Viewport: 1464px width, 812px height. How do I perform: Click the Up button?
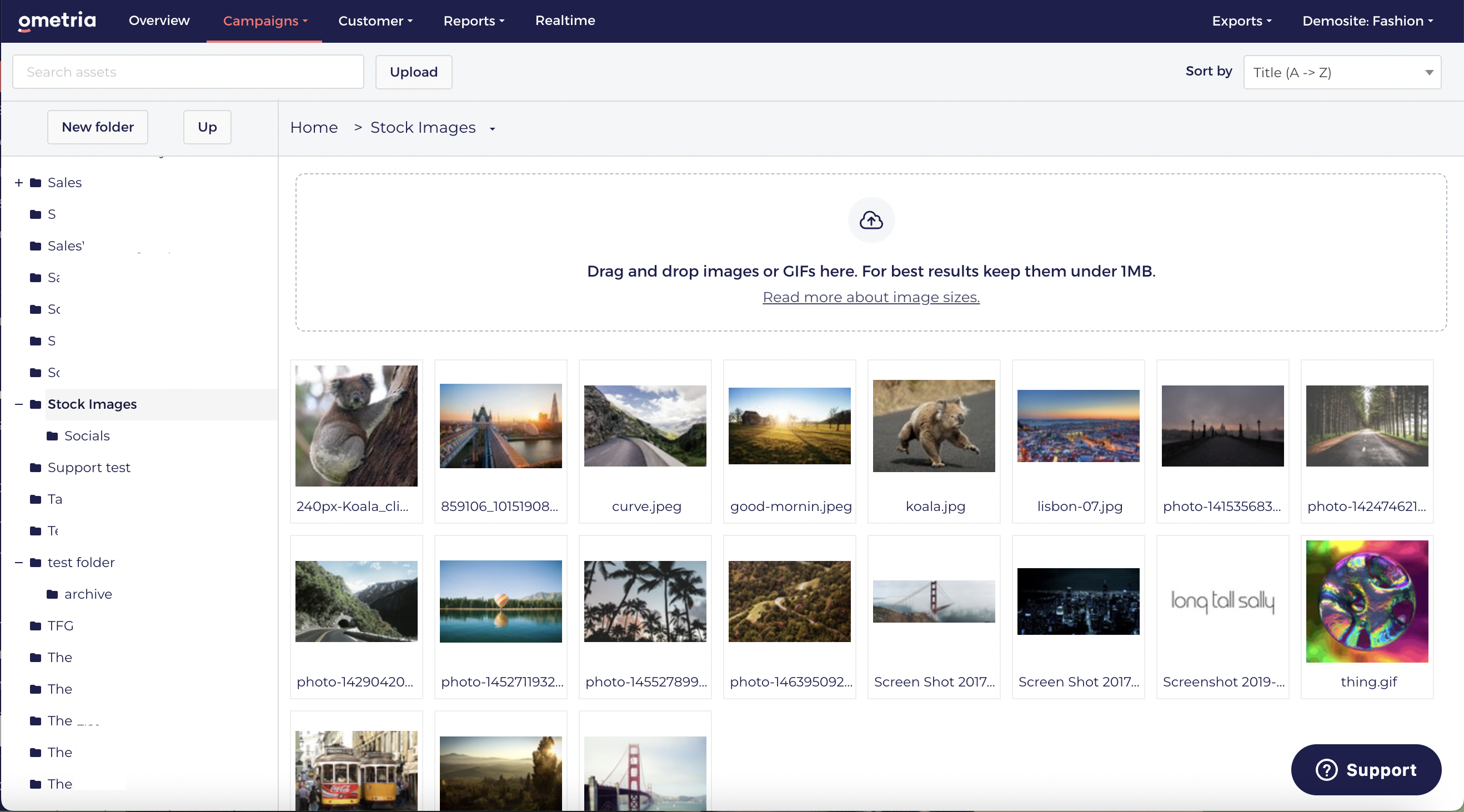point(208,127)
